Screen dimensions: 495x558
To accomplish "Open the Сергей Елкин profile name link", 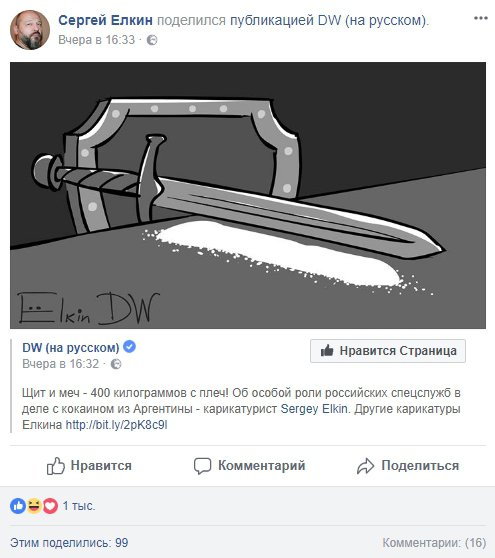I will coord(105,20).
